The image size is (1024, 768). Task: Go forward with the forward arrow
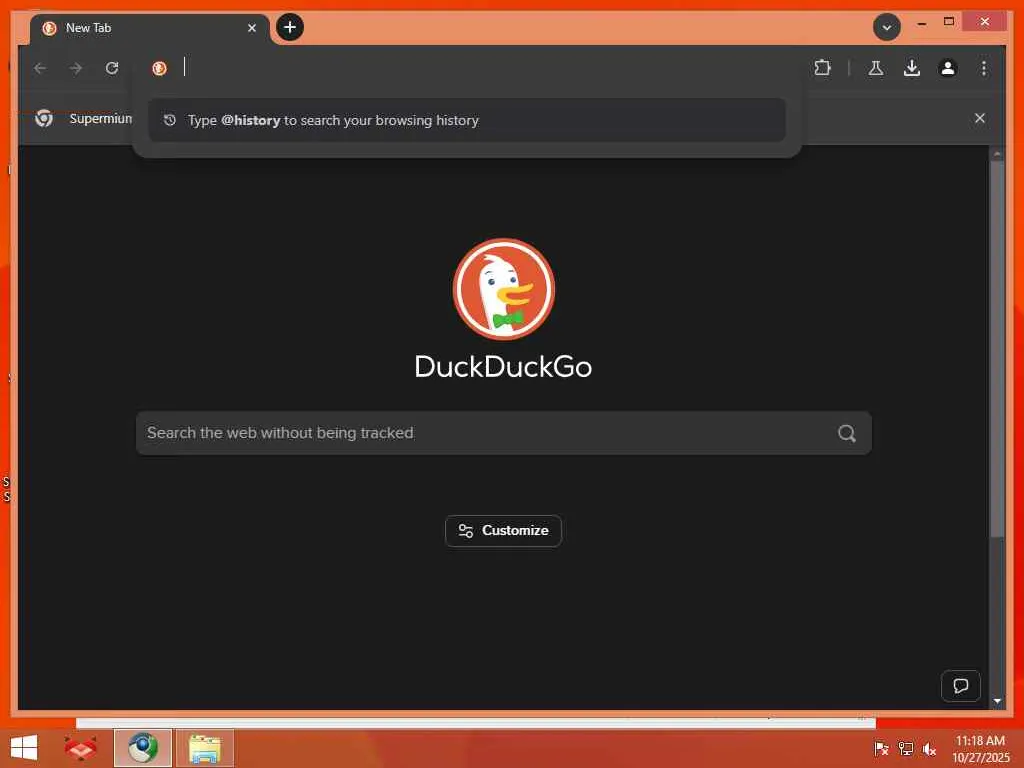coord(76,68)
